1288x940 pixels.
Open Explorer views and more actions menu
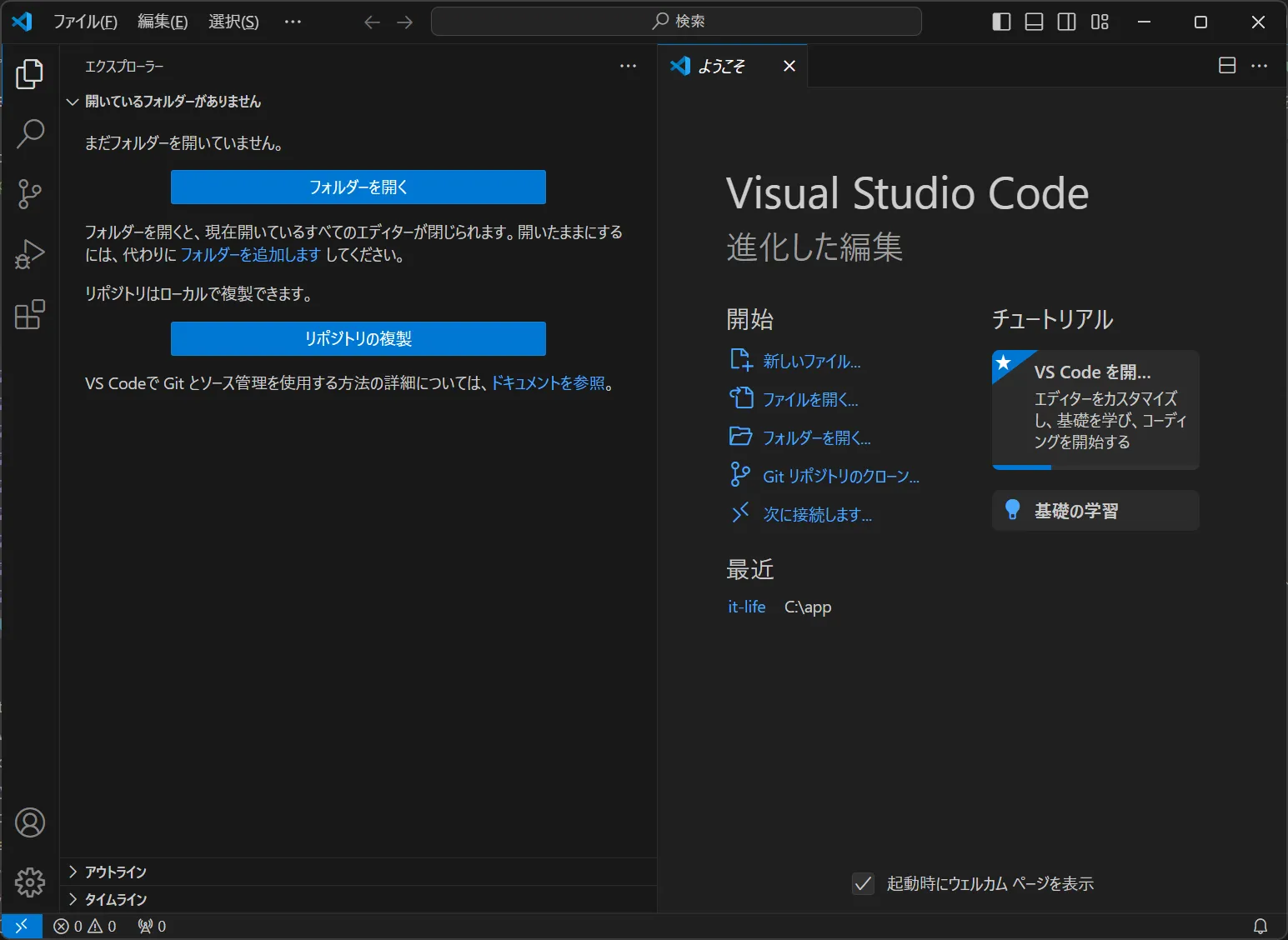tap(628, 66)
